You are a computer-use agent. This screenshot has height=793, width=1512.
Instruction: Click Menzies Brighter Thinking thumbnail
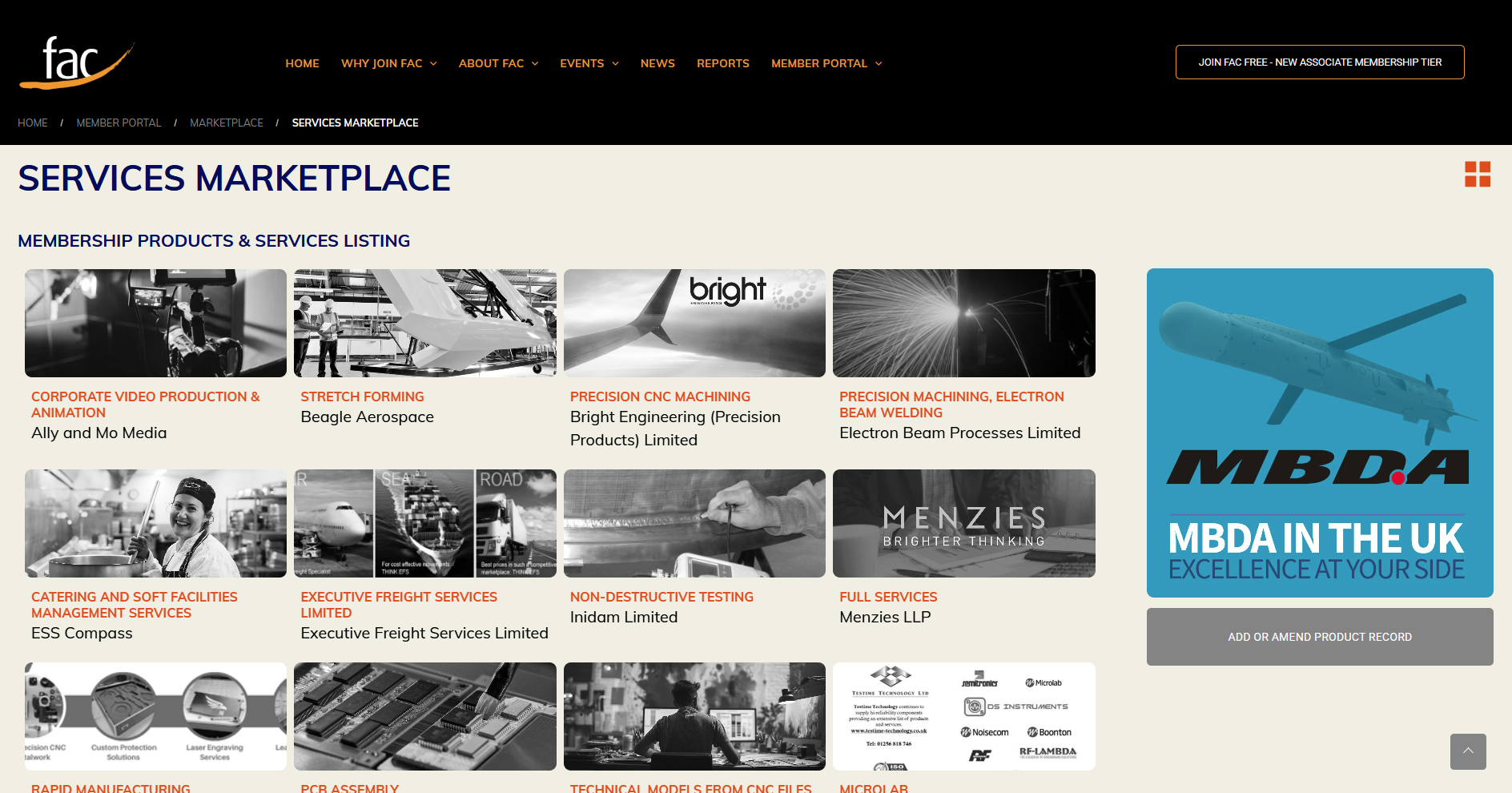(x=964, y=523)
